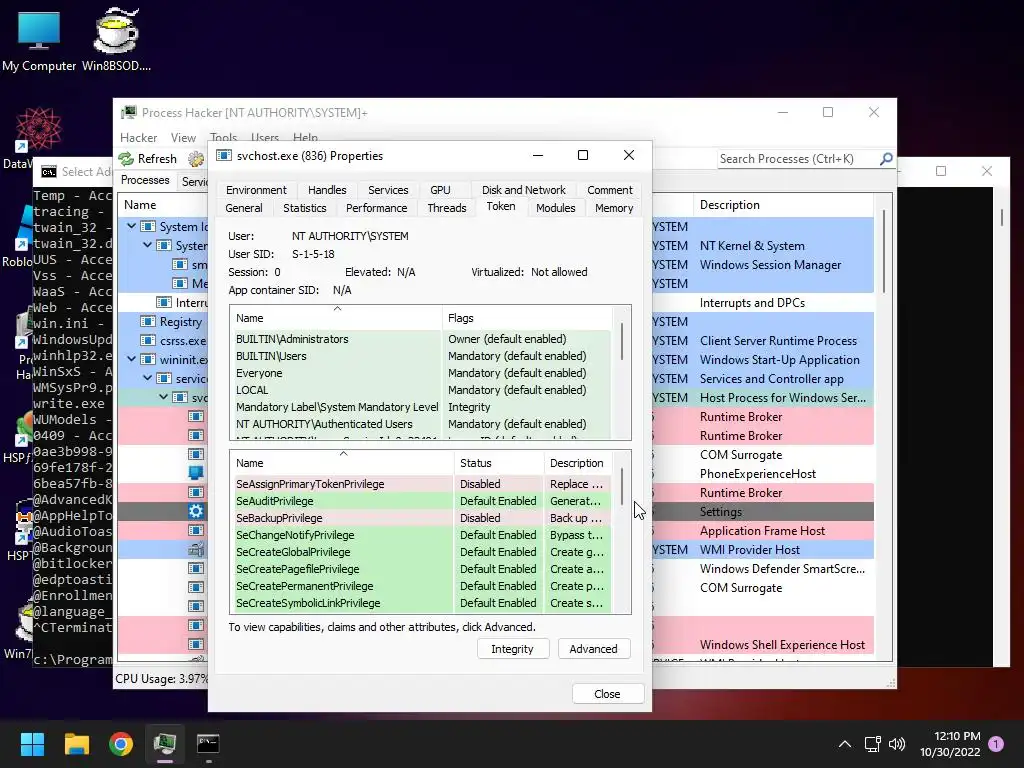Image resolution: width=1024 pixels, height=768 pixels.
Task: Open the Windows Start button
Action: (32, 744)
